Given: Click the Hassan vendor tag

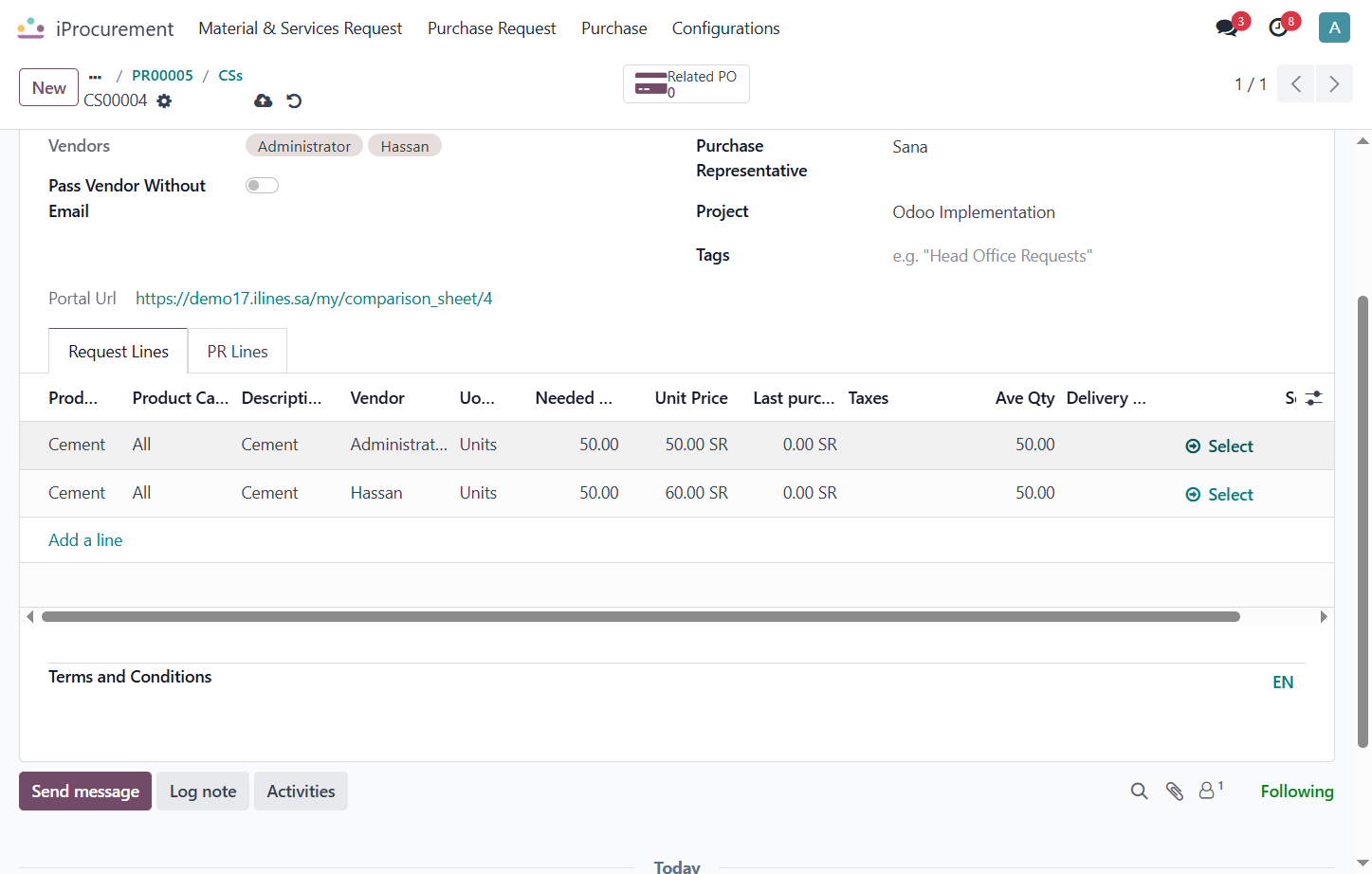Looking at the screenshot, I should click(405, 146).
